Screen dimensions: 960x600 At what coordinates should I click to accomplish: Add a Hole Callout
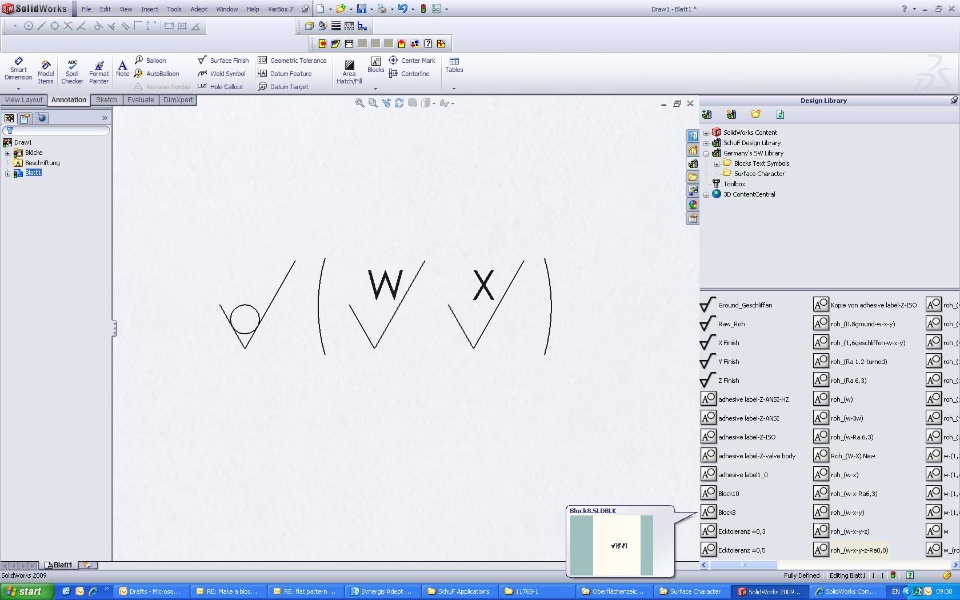220,86
